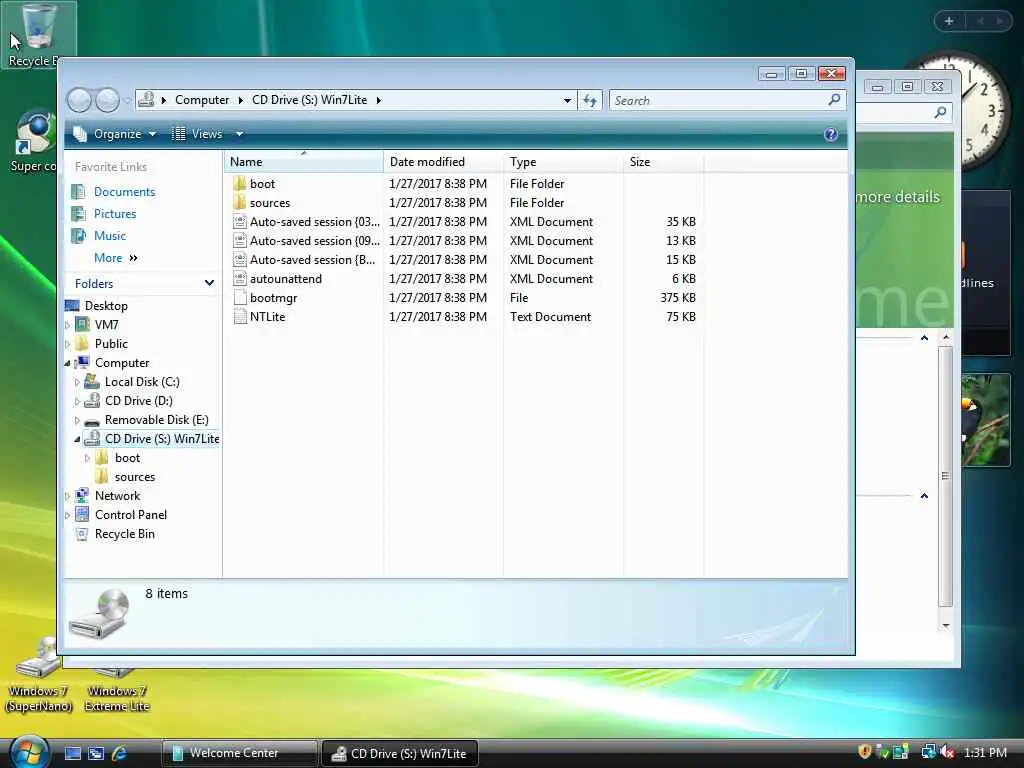The height and width of the screenshot is (768, 1024).
Task: Expand the arrow after Computer in breadcrumb
Action: coord(240,100)
